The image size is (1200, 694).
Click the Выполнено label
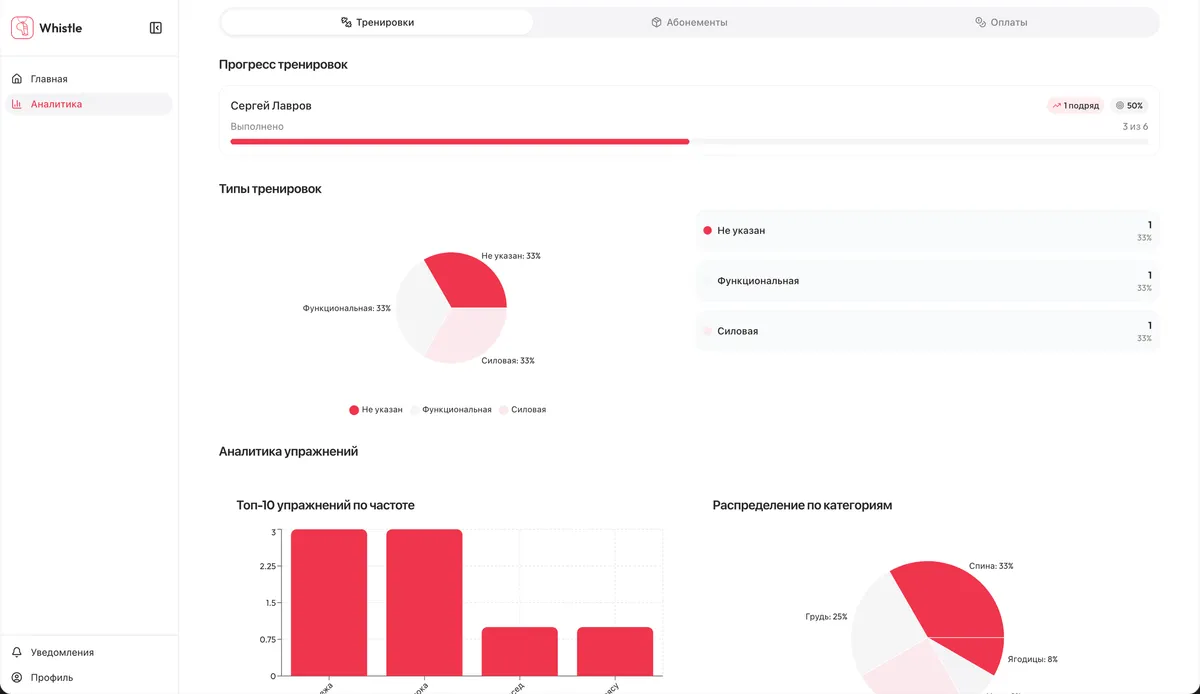tap(257, 127)
